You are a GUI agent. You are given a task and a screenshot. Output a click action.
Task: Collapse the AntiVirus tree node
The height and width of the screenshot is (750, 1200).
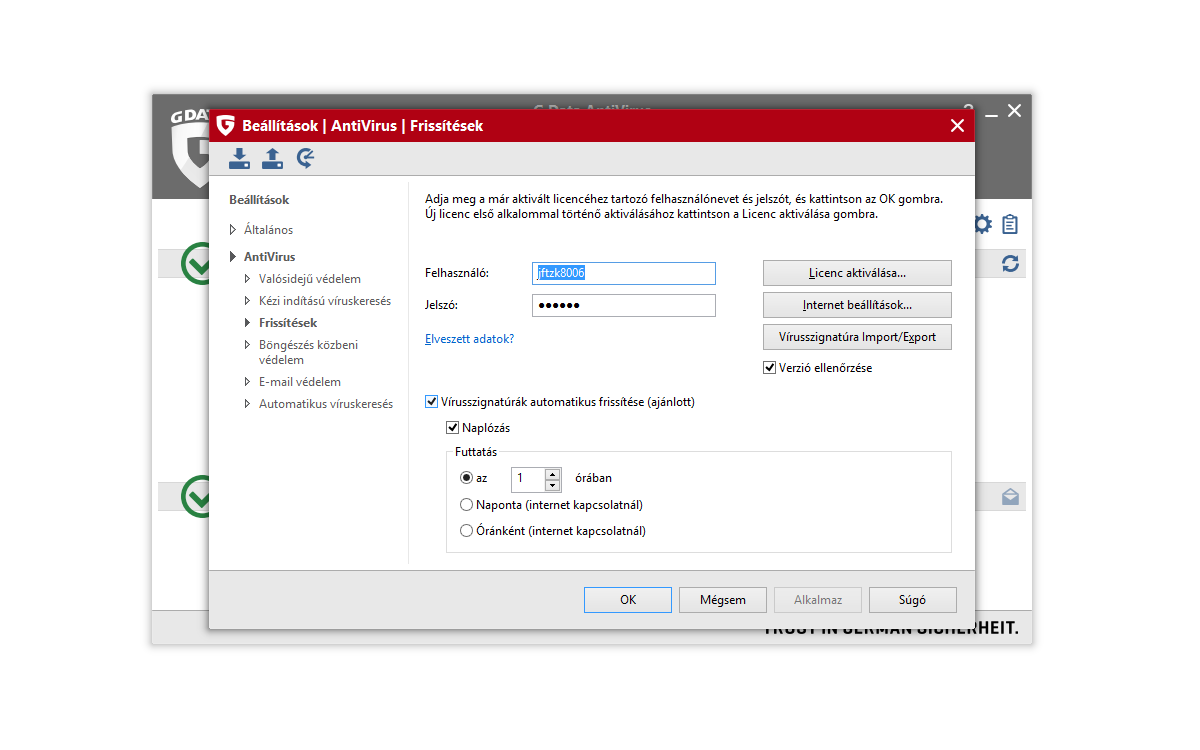point(233,257)
